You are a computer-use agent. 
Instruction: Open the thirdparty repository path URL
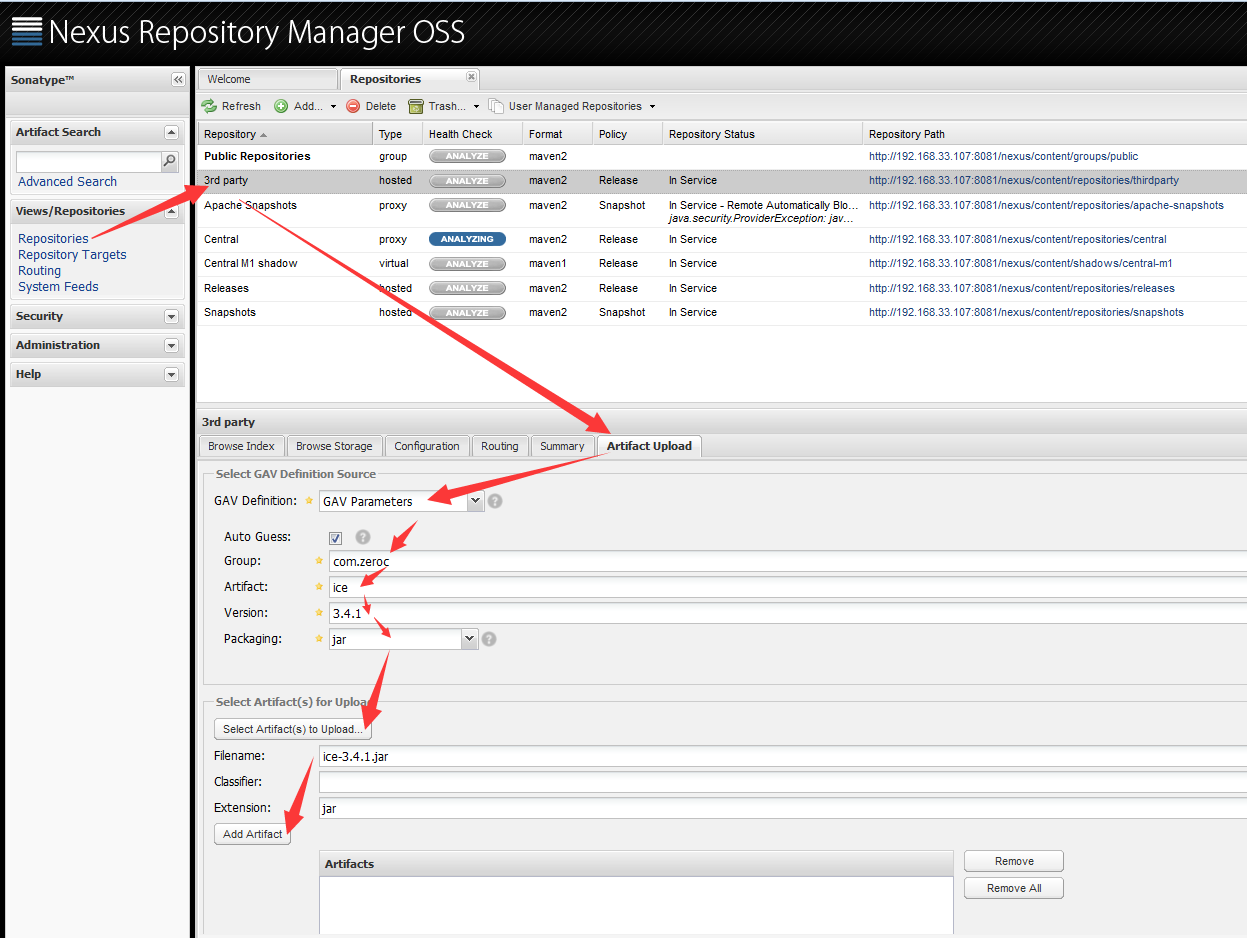(1024, 181)
